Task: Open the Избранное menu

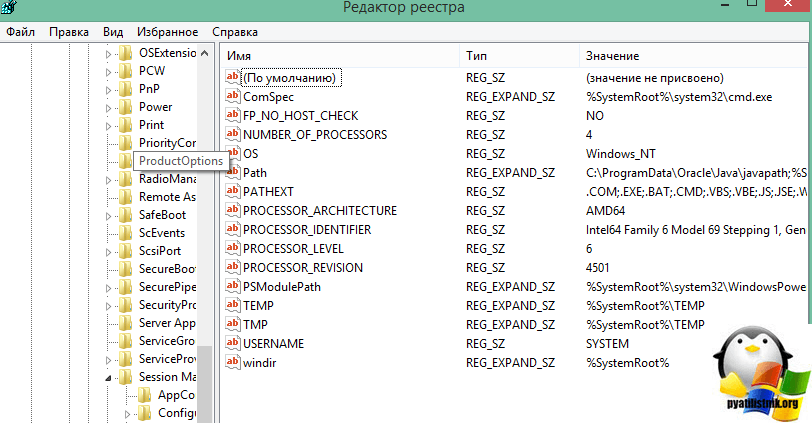Action: [x=166, y=32]
